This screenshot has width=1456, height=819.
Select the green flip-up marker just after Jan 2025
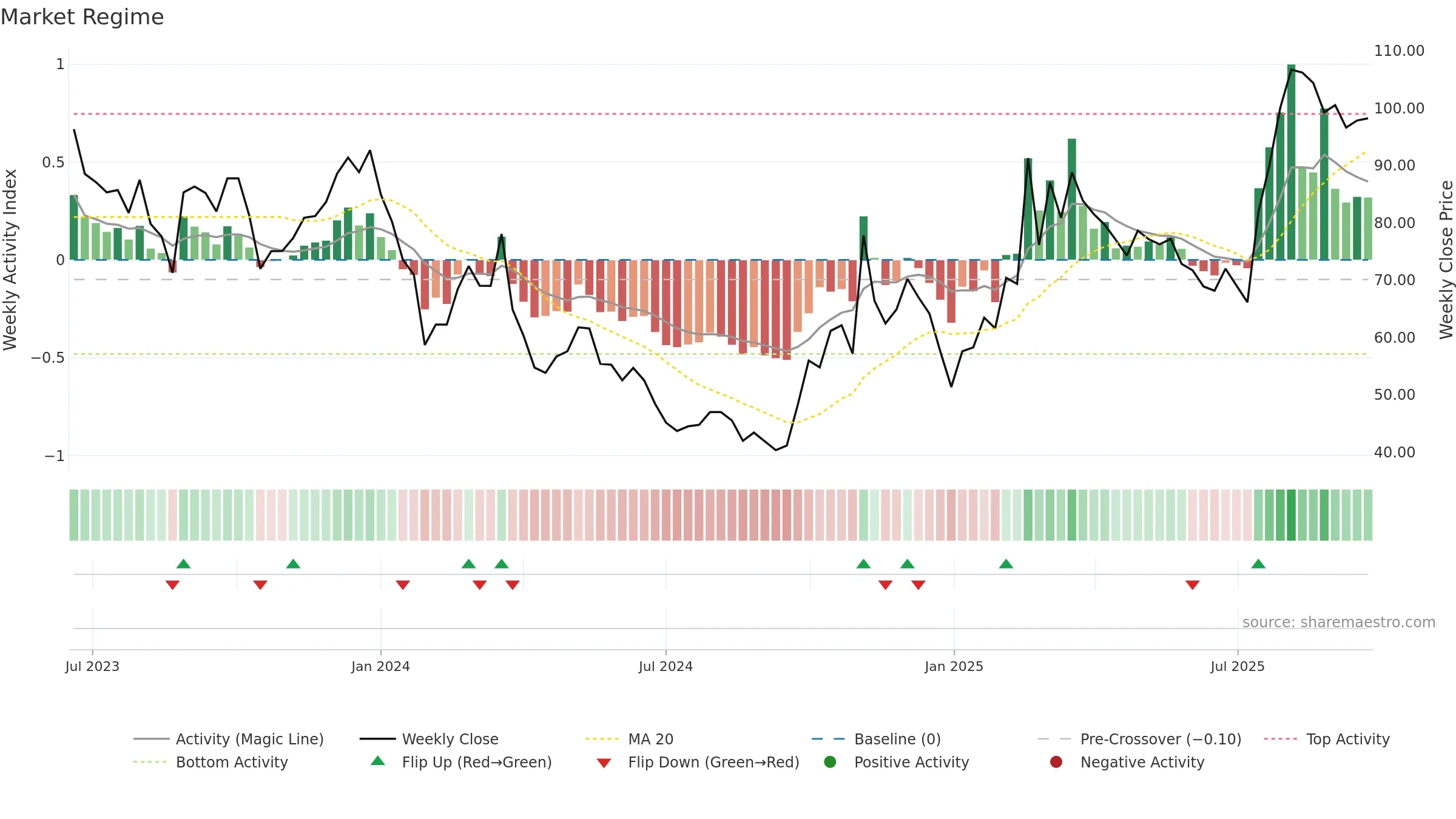click(x=1006, y=564)
